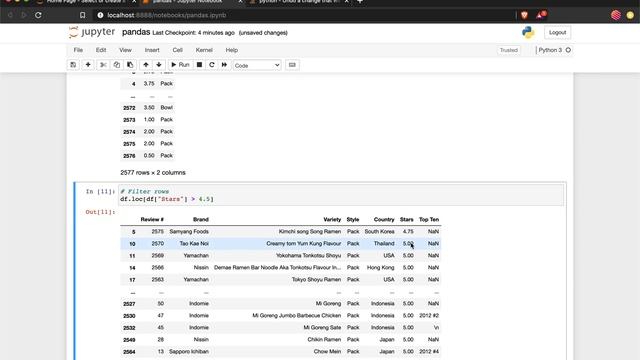Select the Tao Kae Noi brand cell
This screenshot has width=640, height=360.
coord(194,243)
